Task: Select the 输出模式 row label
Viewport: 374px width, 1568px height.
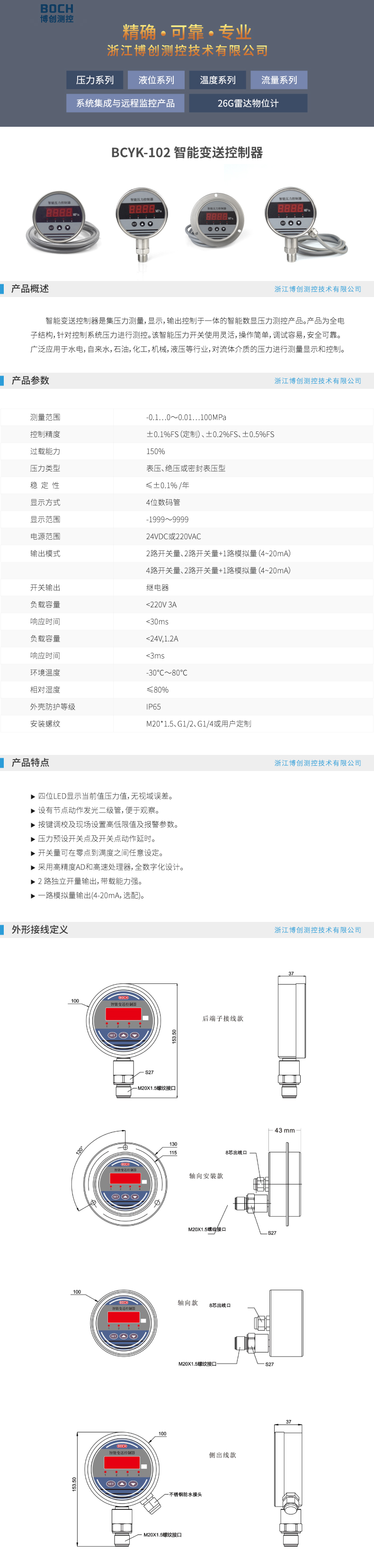Action: click(x=45, y=553)
